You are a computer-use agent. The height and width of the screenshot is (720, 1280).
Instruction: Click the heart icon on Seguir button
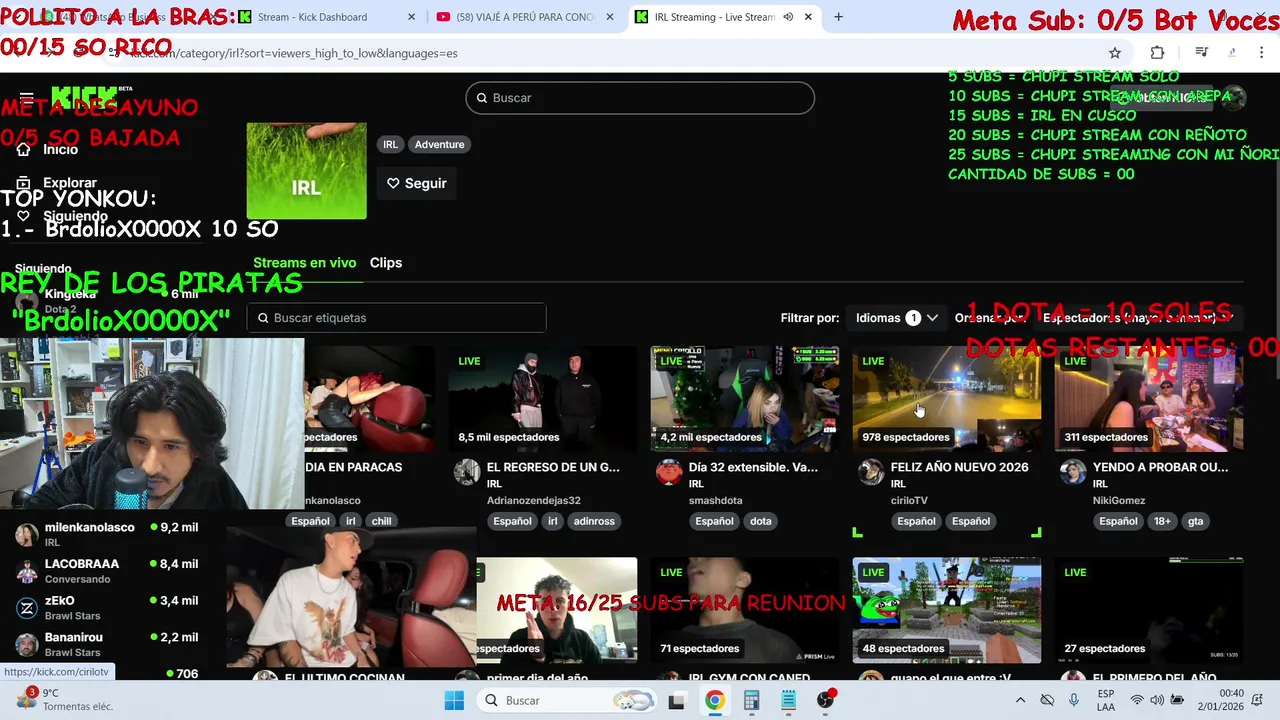[x=393, y=183]
